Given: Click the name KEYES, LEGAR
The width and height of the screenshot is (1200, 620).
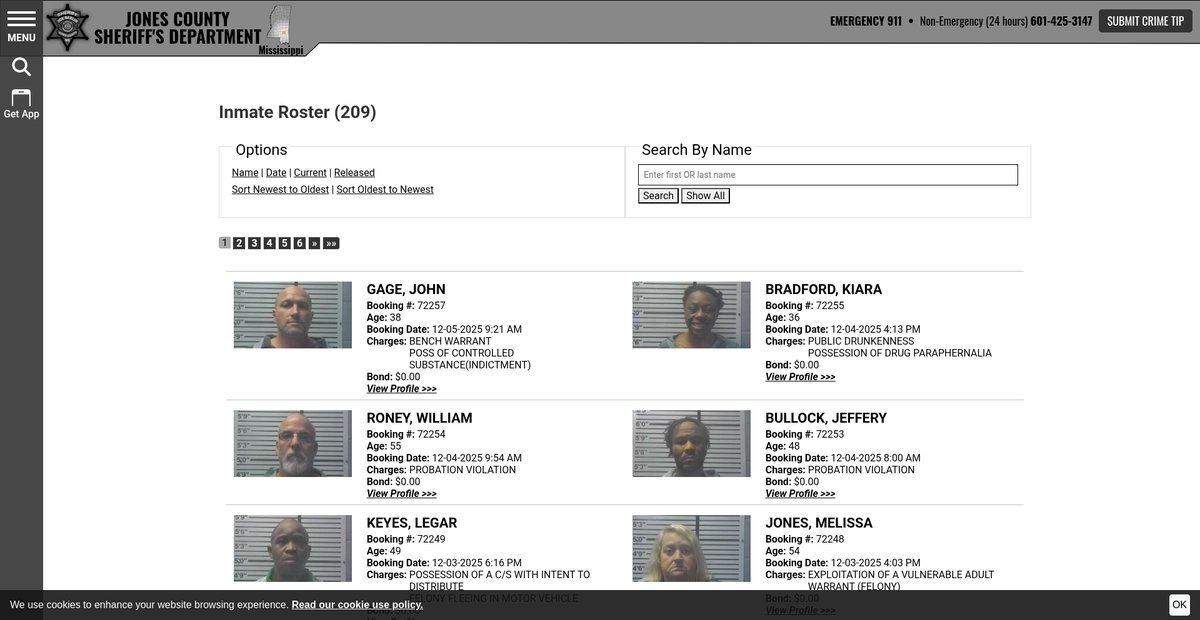Looking at the screenshot, I should (x=412, y=523).
